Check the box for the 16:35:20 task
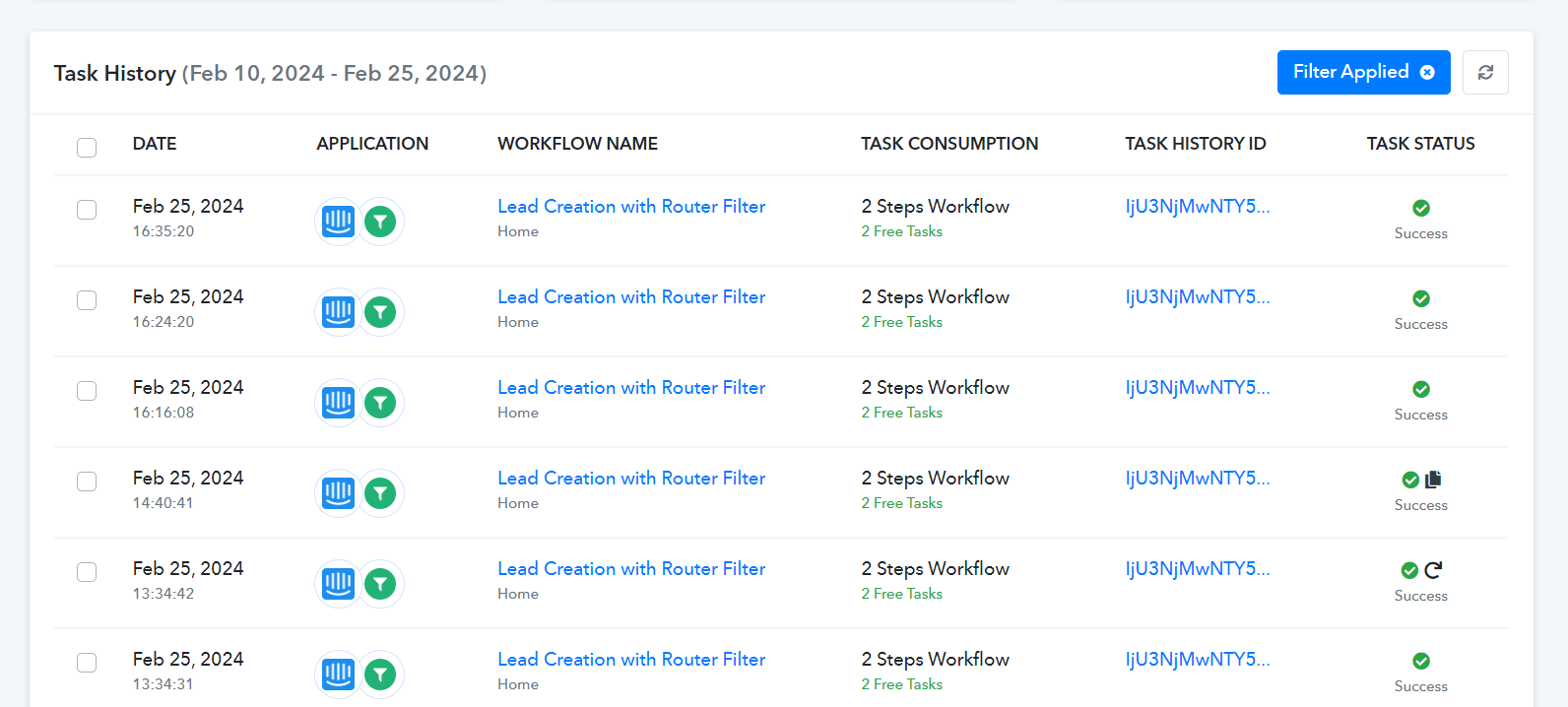This screenshot has height=707, width=1568. (x=87, y=210)
